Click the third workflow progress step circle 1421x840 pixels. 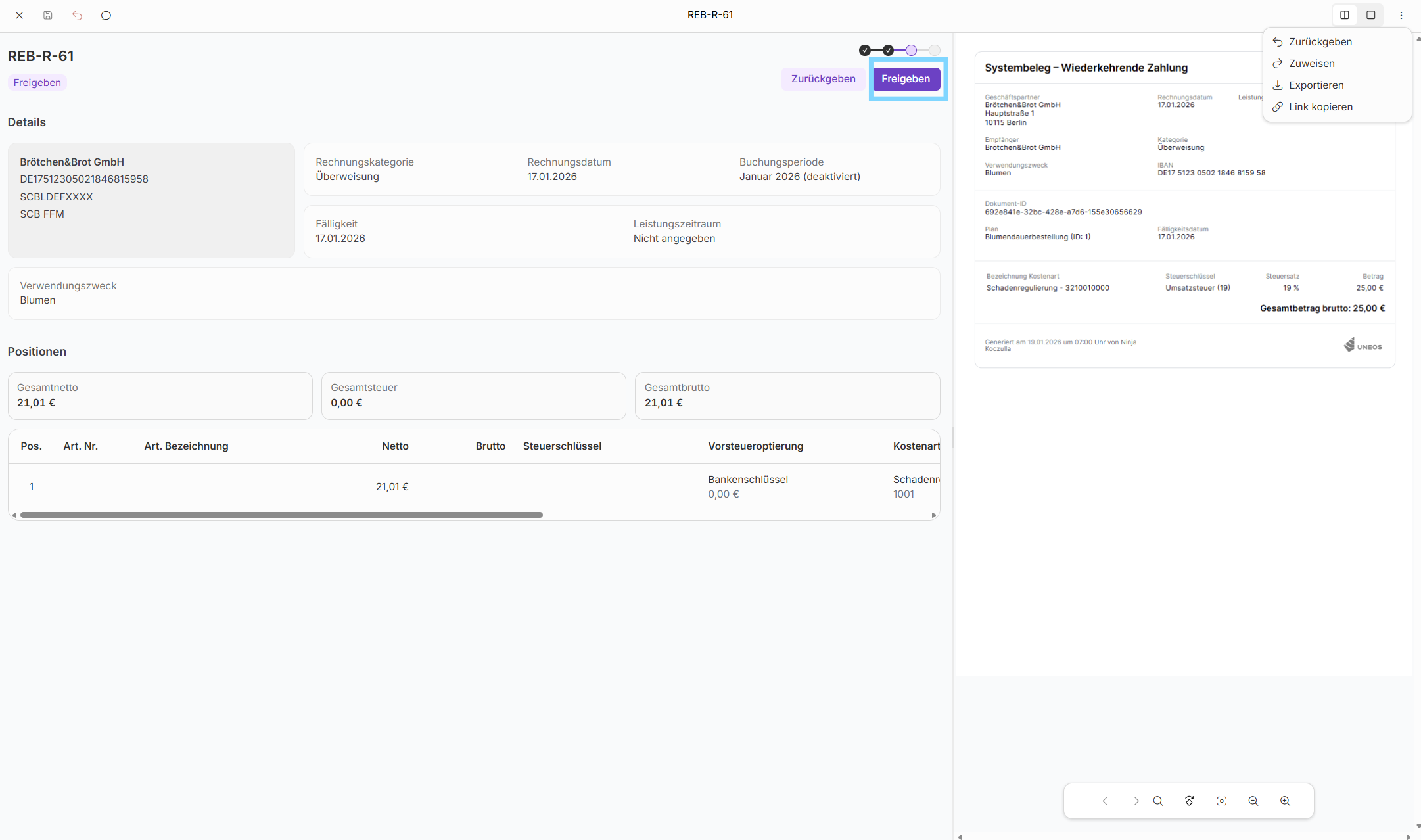point(911,50)
